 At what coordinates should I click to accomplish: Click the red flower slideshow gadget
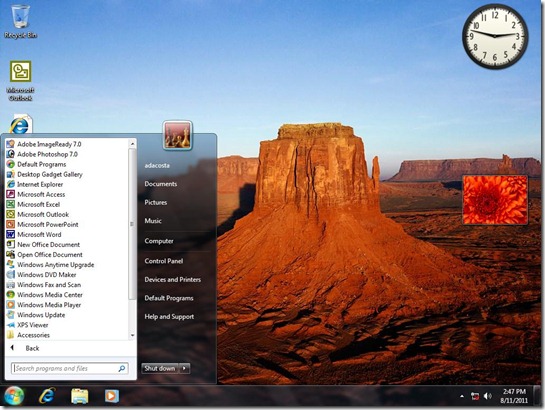(495, 200)
